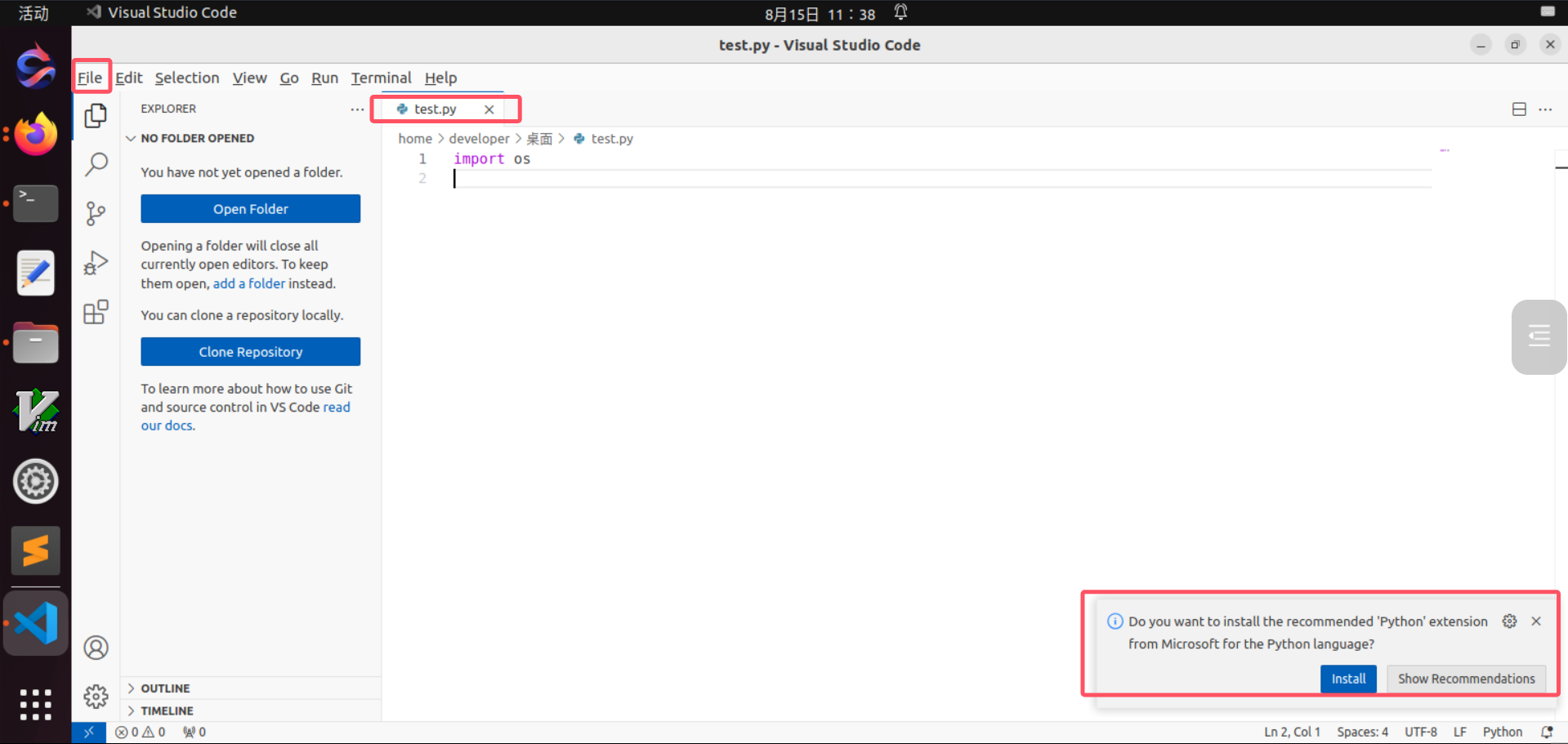
Task: Click the Visual Studio Code dock icon
Action: coord(36,623)
